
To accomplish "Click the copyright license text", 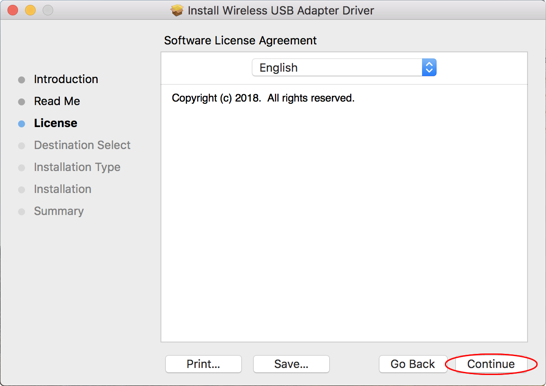I will pos(263,98).
